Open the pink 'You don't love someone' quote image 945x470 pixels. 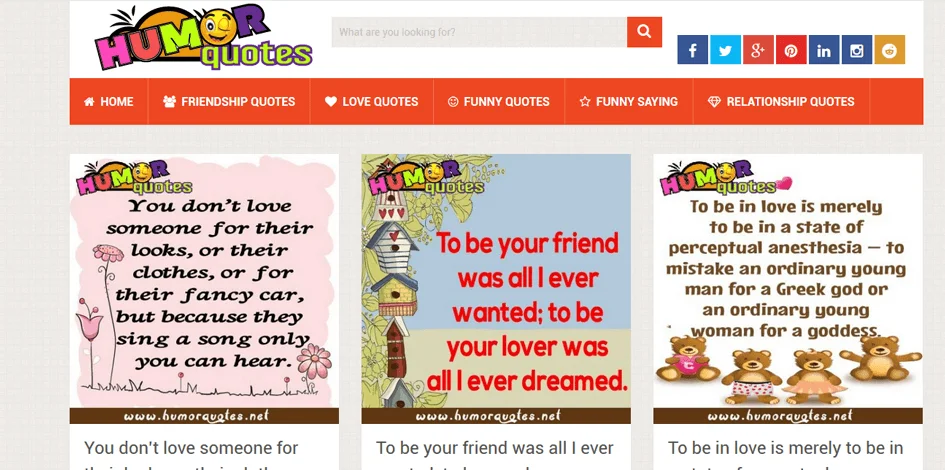coord(204,289)
